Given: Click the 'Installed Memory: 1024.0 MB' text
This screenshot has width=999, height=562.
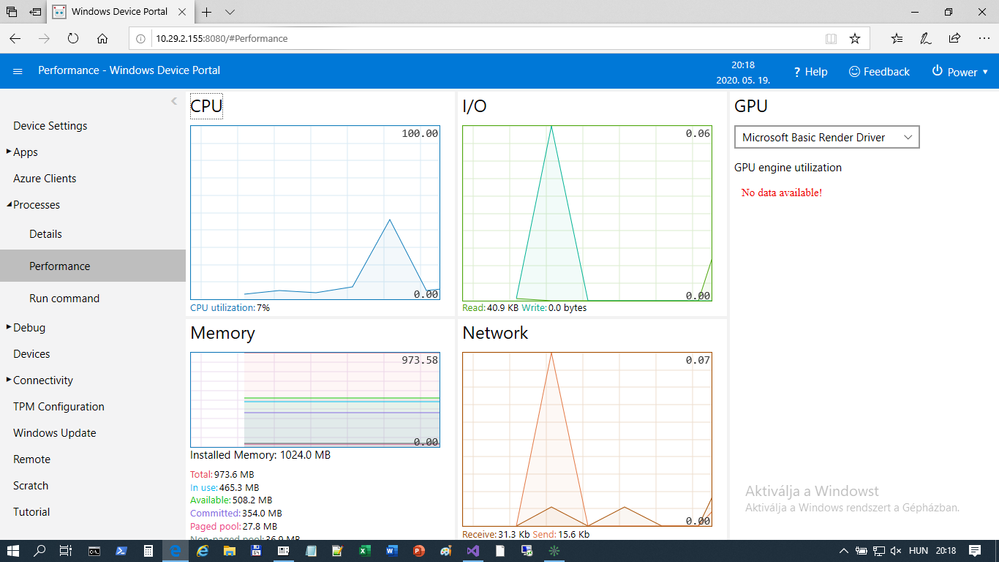Looking at the screenshot, I should [x=260, y=455].
